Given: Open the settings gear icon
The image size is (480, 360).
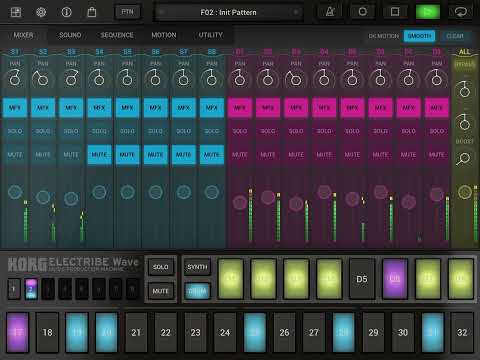Looking at the screenshot, I should [x=41, y=12].
